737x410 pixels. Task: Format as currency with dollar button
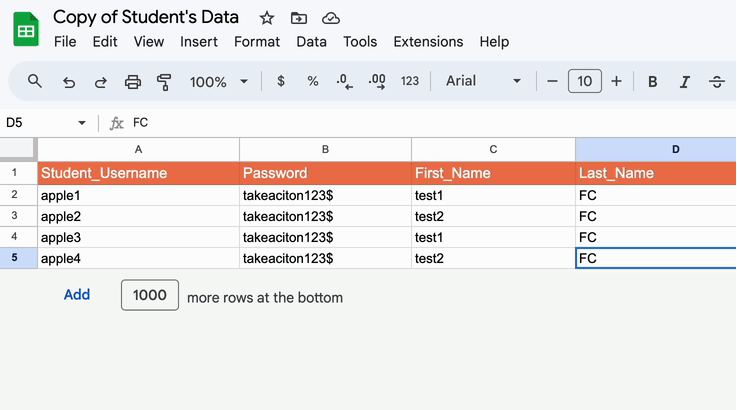(x=281, y=82)
